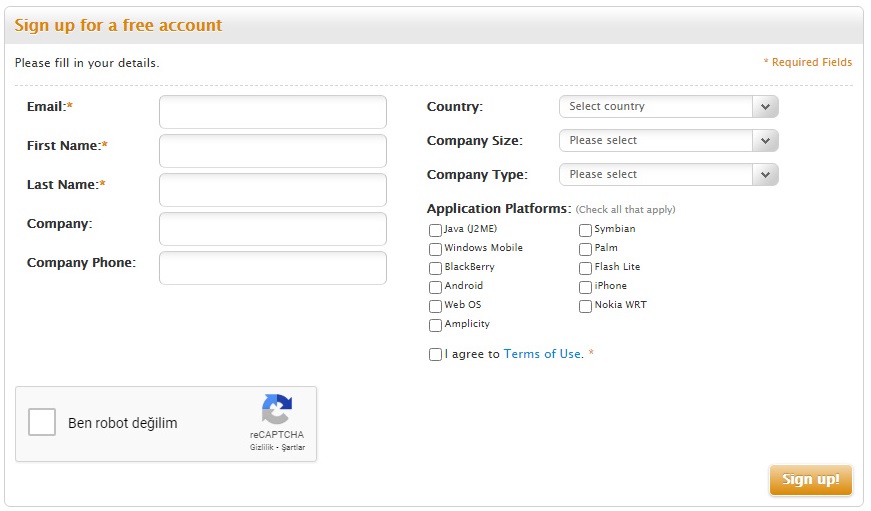Expand the Company Size dropdown
Screen dimensions: 871x511
[668, 141]
